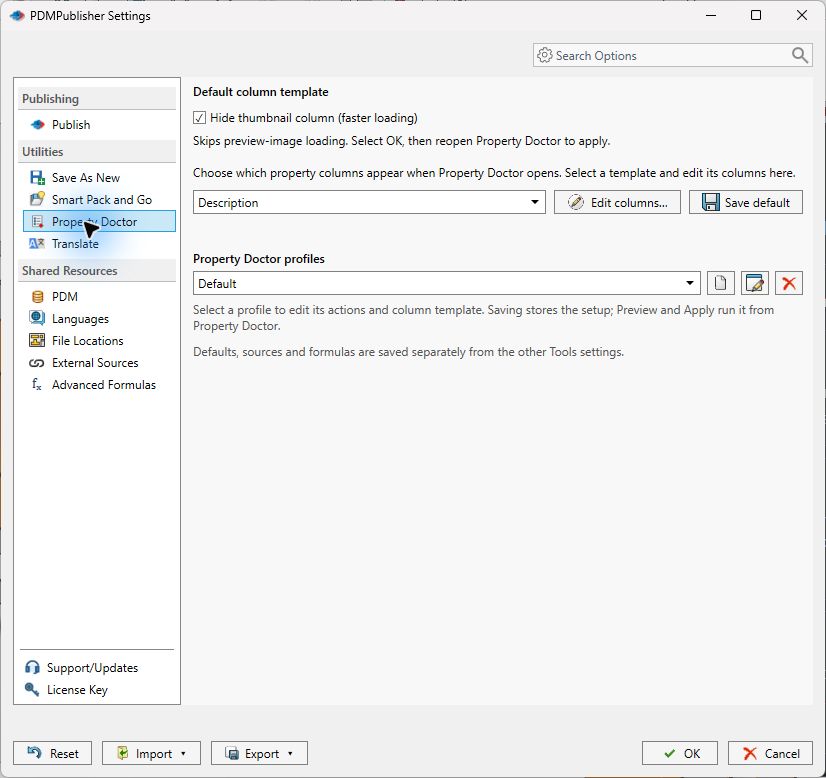This screenshot has height=778, width=826.
Task: Click the Utilities section header
Action: click(x=97, y=152)
